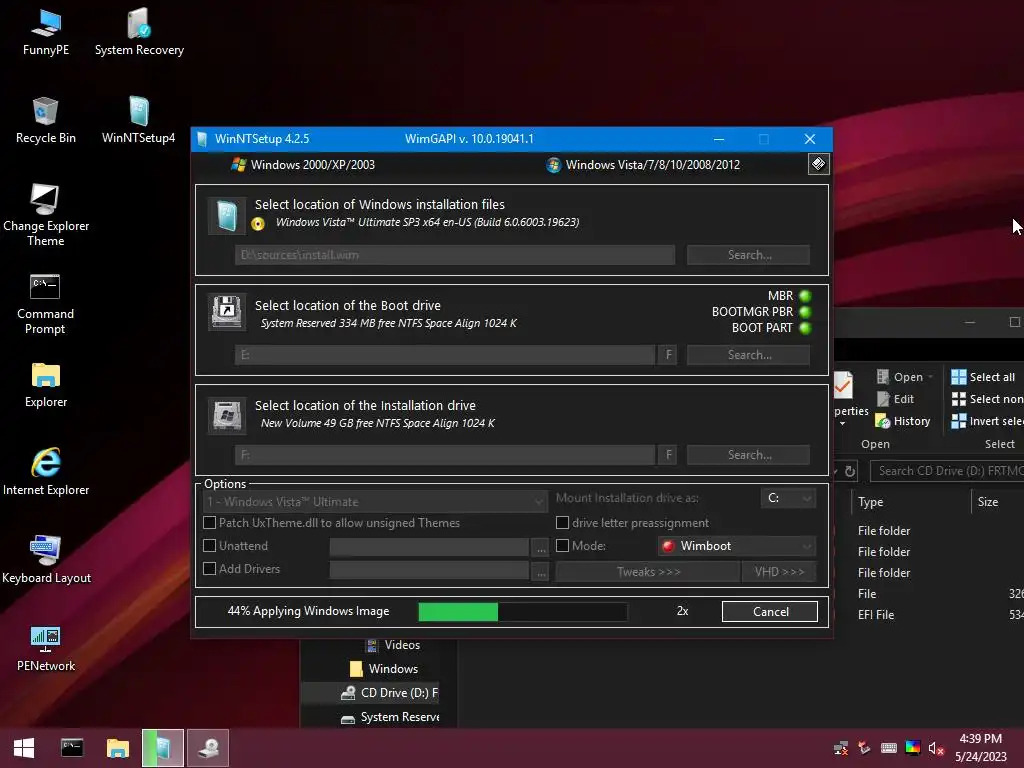Open File Explorer from the taskbar

point(118,748)
